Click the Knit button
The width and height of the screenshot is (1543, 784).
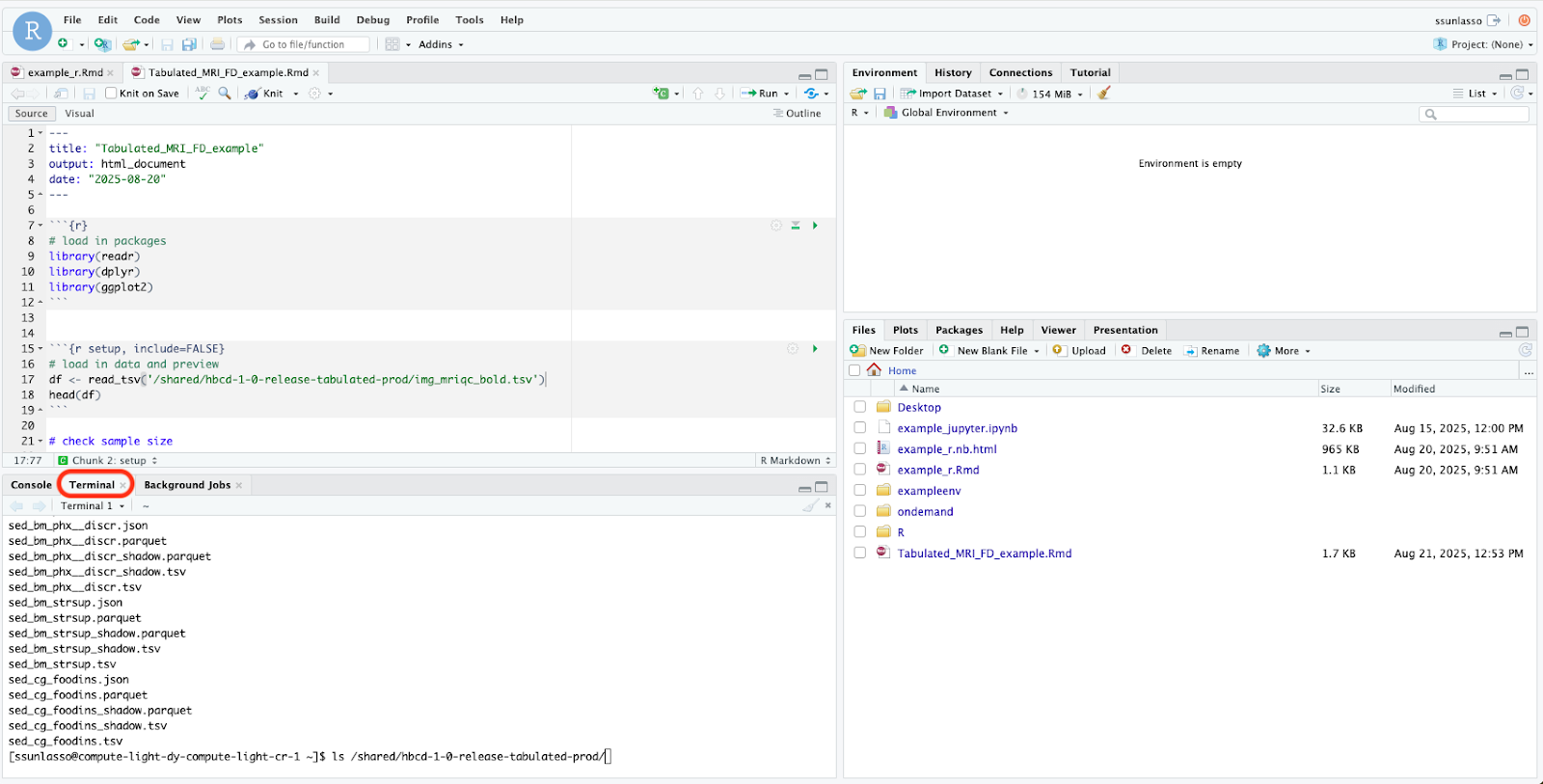click(264, 94)
